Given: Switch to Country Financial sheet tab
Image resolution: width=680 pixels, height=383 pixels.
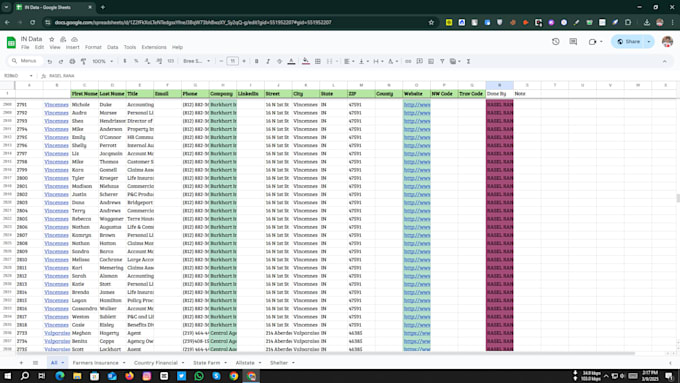Looking at the screenshot, I should point(156,363).
